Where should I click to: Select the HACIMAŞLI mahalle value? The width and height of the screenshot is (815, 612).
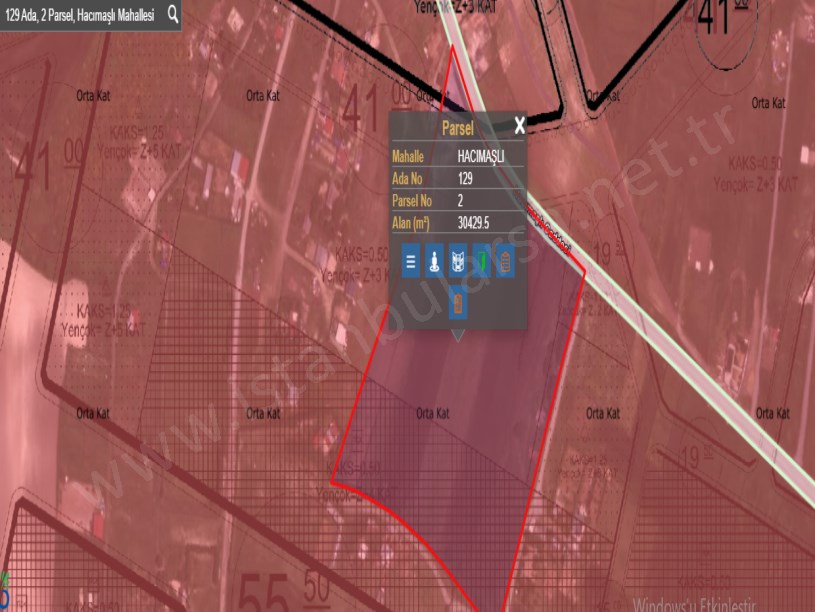(x=480, y=157)
